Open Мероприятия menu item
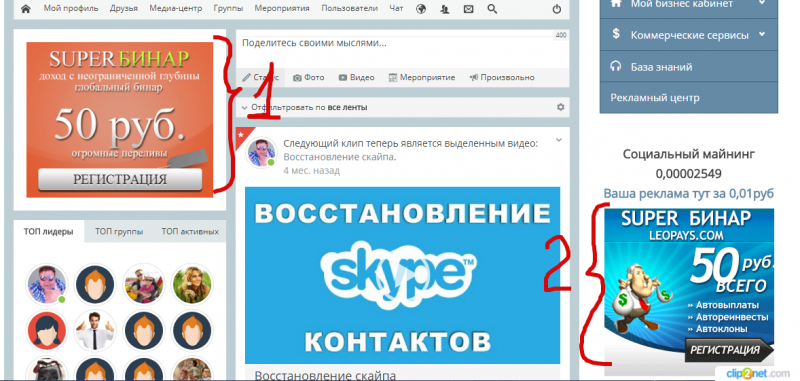 [282, 9]
